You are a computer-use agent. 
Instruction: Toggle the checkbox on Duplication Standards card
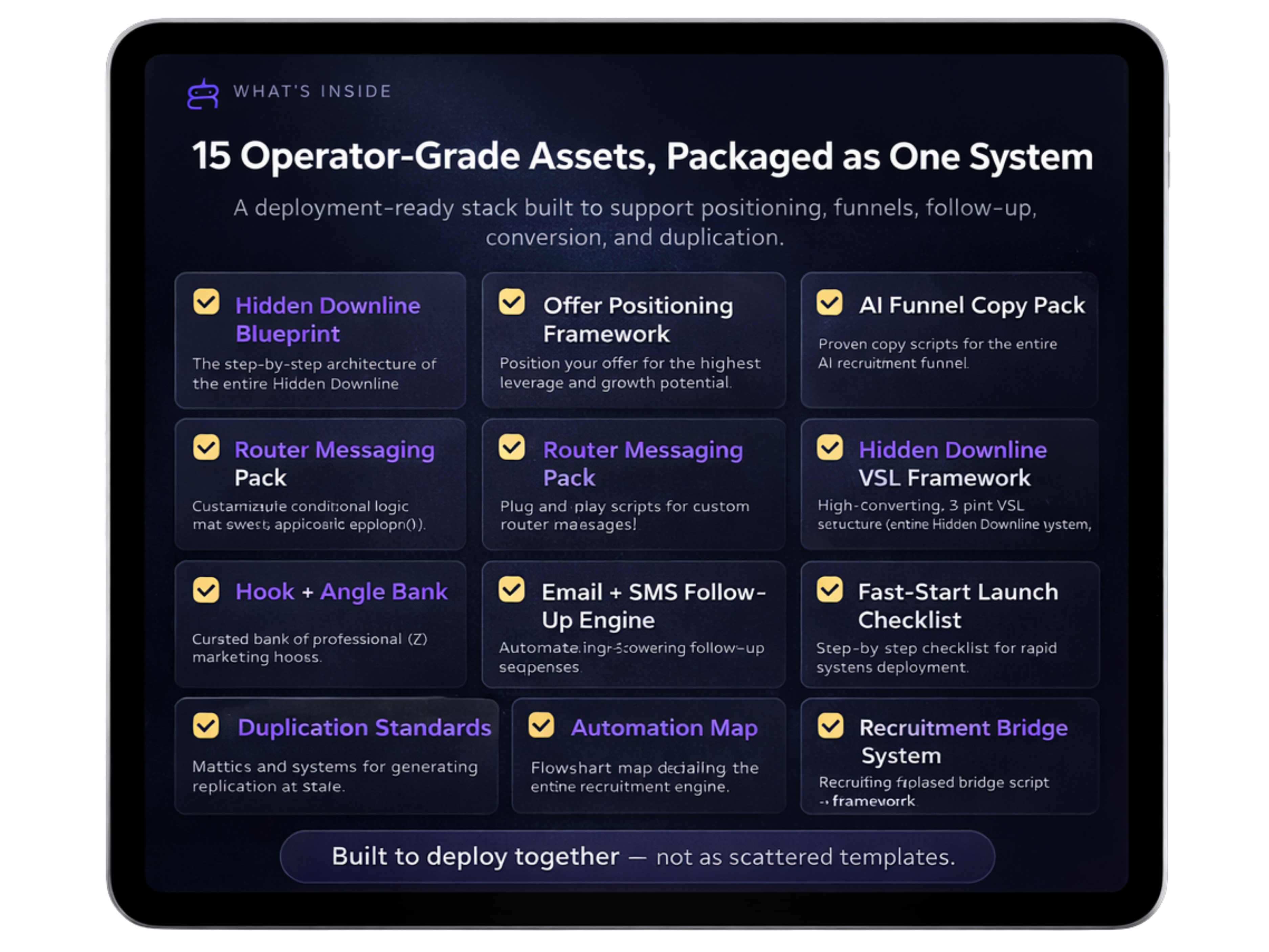207,726
